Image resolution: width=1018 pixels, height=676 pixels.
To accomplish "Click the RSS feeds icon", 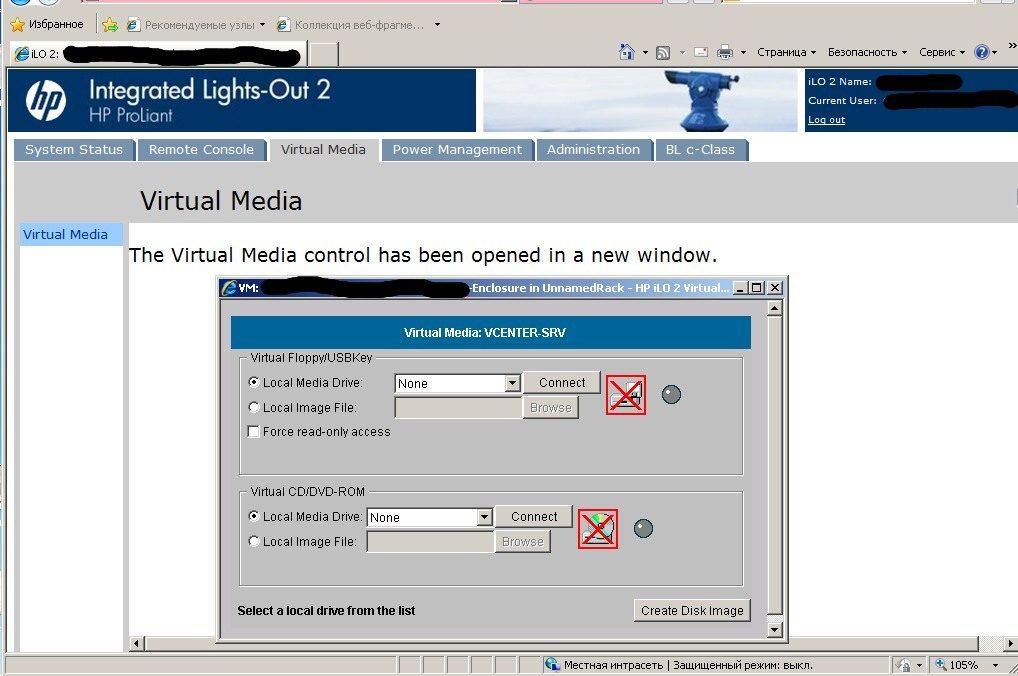I will click(663, 53).
